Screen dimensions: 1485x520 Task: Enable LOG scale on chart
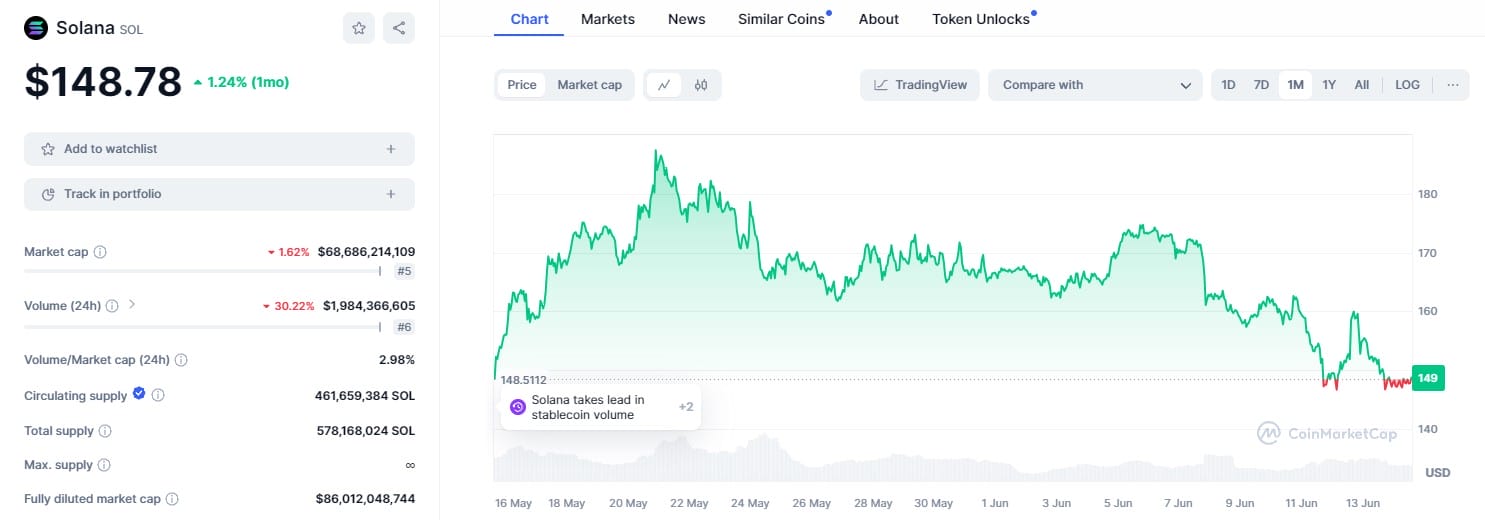(1407, 85)
